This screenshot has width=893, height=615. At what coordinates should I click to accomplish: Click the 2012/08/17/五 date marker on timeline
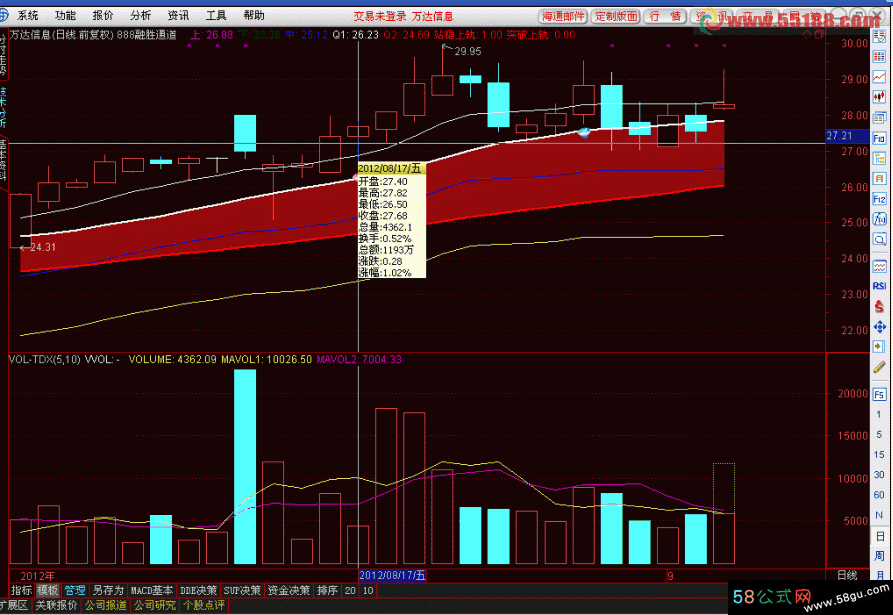click(x=392, y=575)
